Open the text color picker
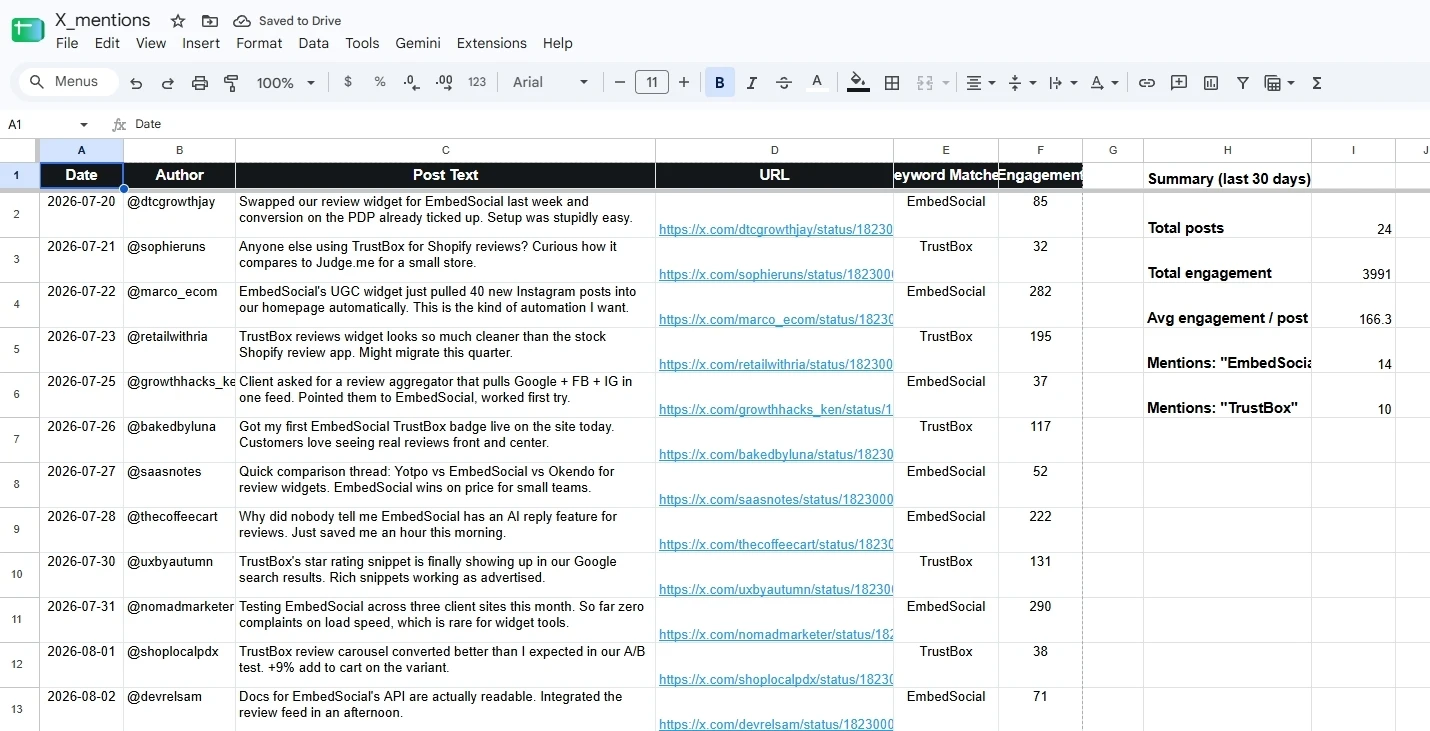This screenshot has height=731, width=1430. pos(817,83)
